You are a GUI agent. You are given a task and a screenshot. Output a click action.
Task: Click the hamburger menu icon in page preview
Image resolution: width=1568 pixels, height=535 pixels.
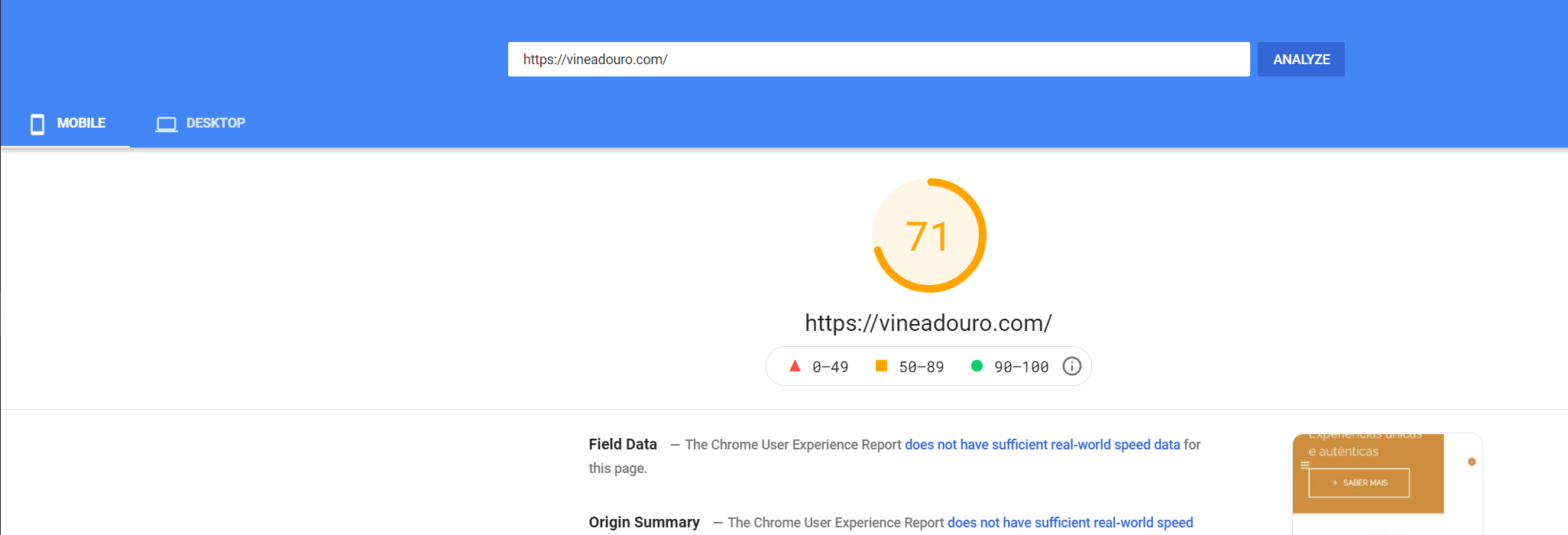[x=1305, y=465]
